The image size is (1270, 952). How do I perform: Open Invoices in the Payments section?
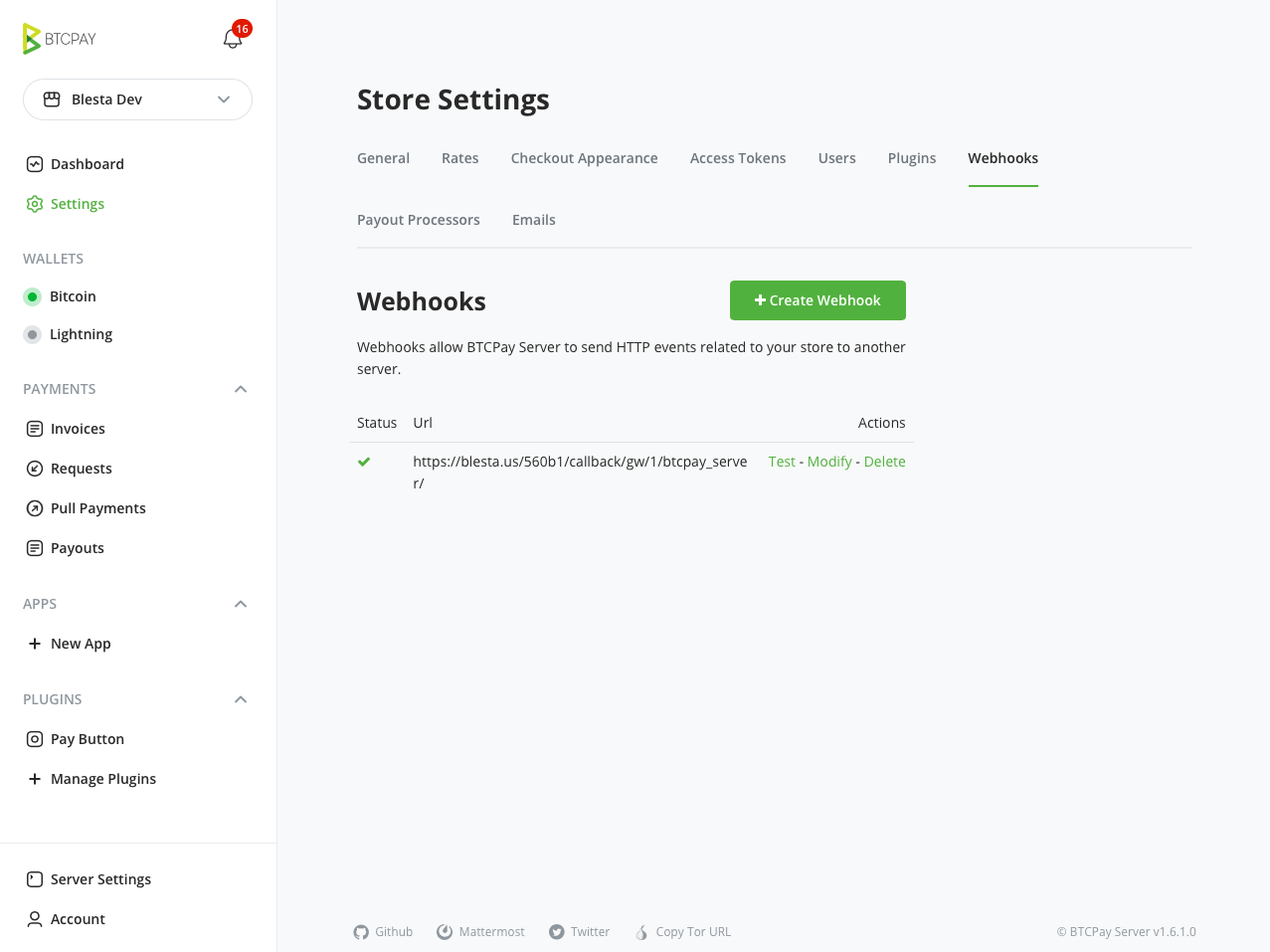tap(78, 429)
